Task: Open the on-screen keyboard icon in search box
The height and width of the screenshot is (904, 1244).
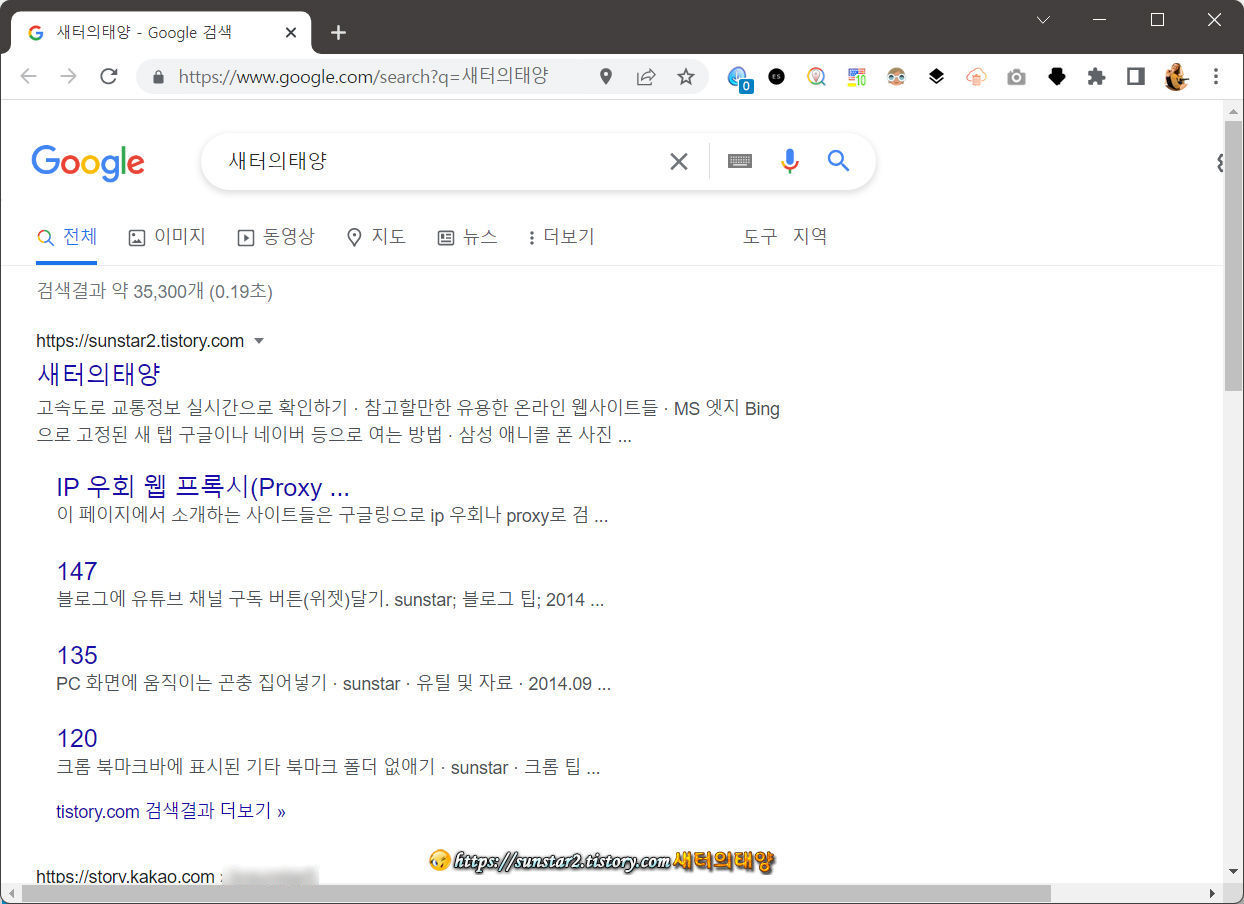Action: (x=739, y=161)
